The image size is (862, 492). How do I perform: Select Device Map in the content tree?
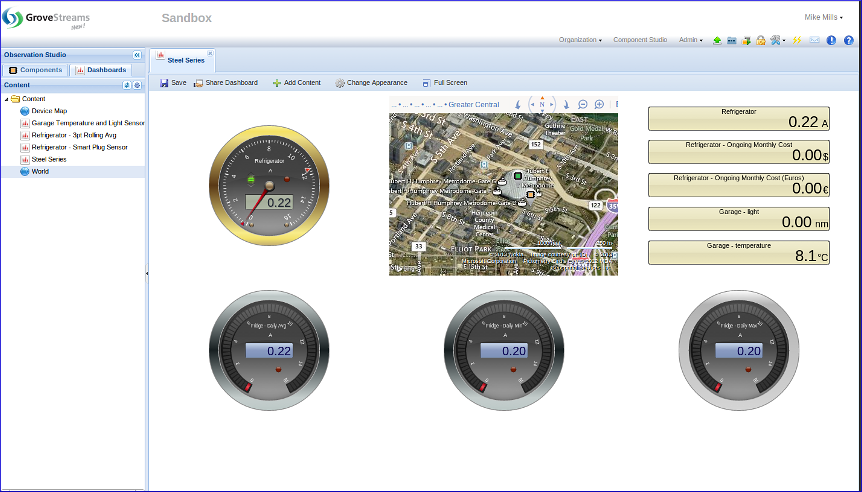point(49,111)
